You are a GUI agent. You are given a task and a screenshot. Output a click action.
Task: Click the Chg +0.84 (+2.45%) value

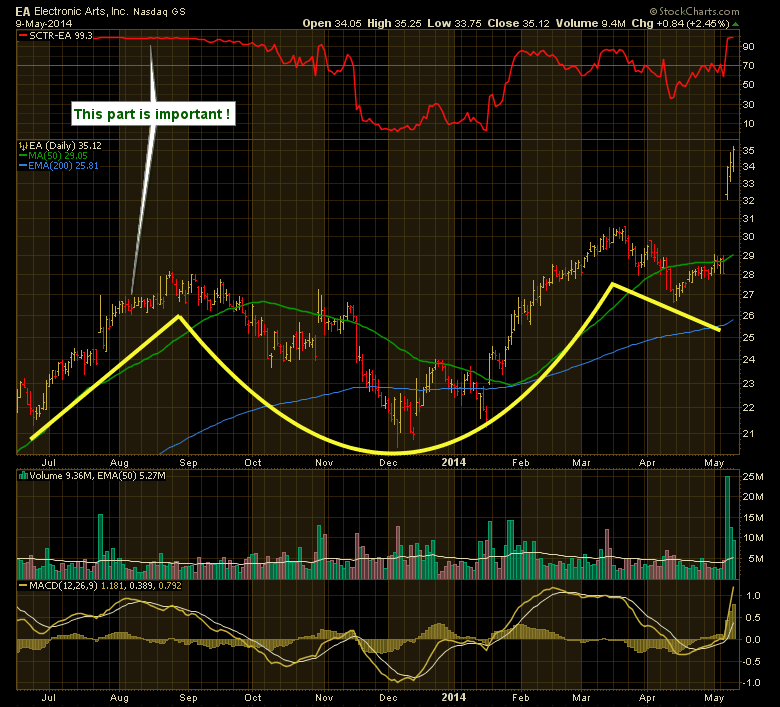tap(681, 23)
